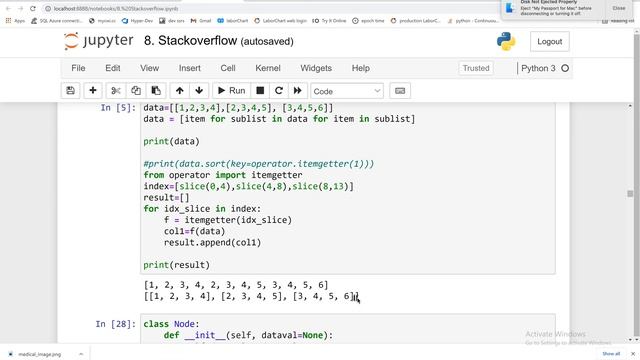Rename notebook title 8. Stackoverflow
Image resolution: width=640 pixels, height=360 pixels.
(x=190, y=41)
